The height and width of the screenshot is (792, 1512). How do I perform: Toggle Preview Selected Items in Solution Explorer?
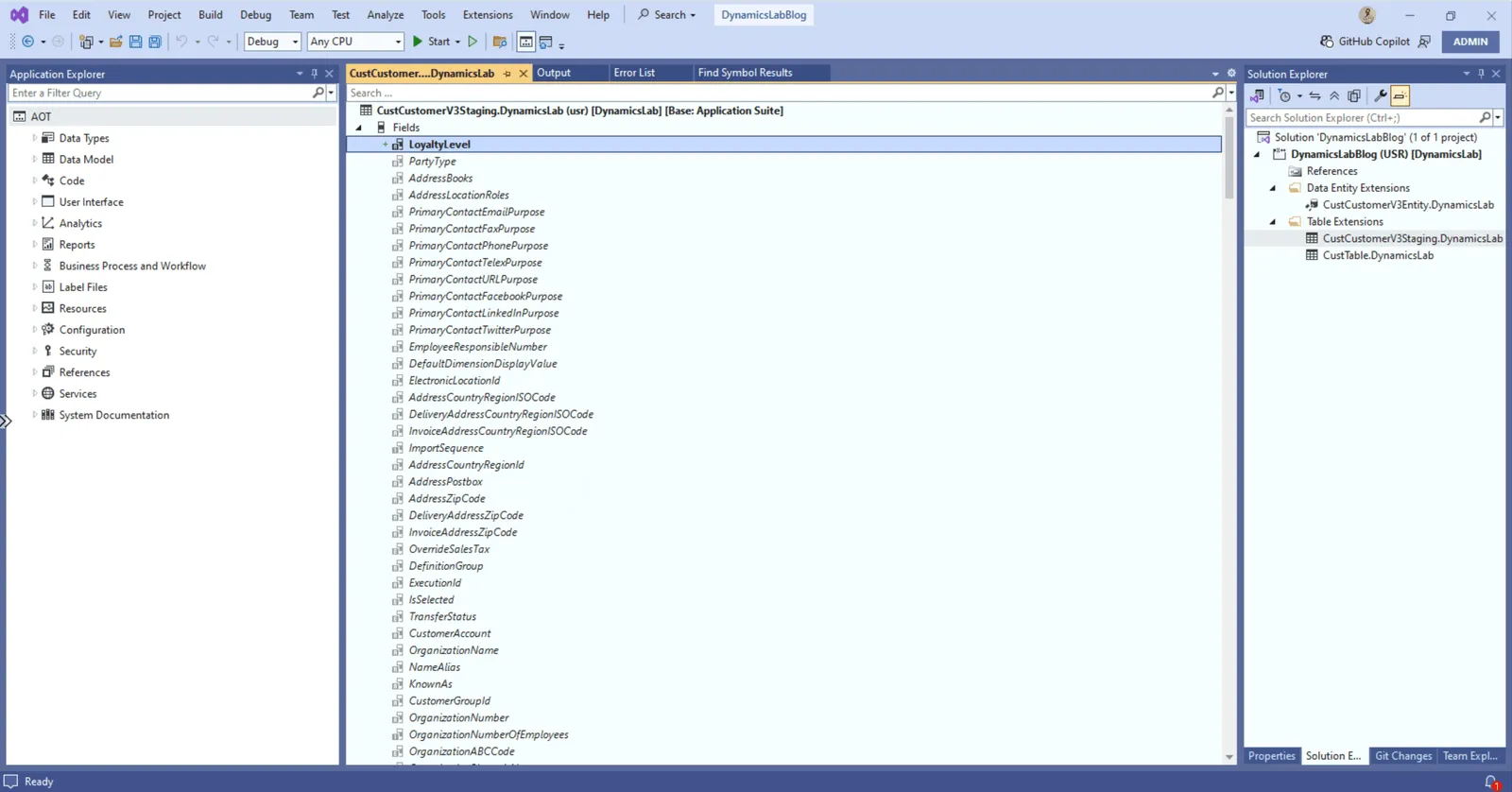coord(1400,95)
